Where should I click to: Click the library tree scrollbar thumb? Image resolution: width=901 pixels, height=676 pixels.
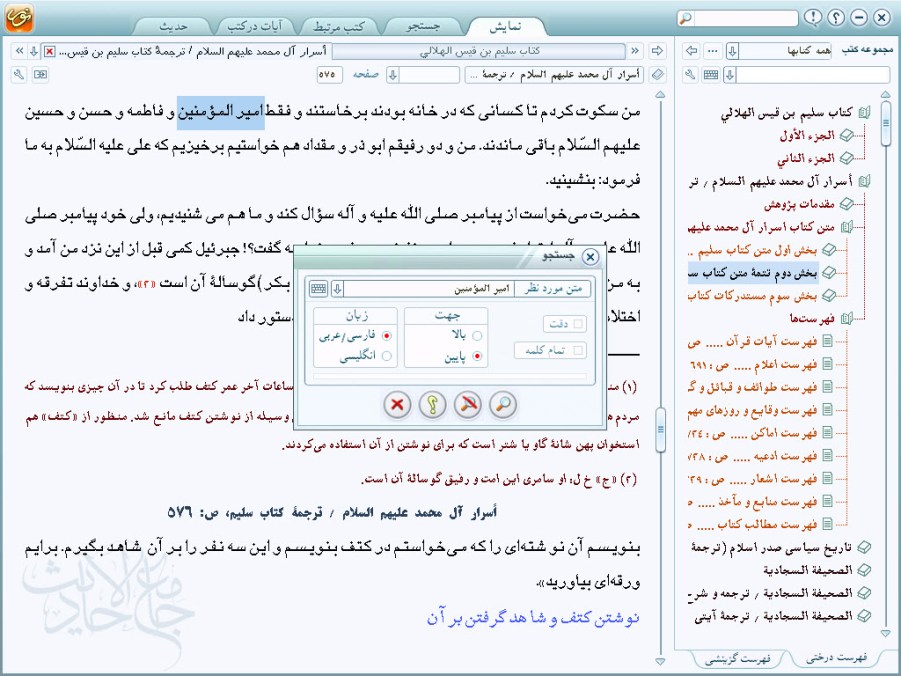pyautogui.click(x=885, y=122)
